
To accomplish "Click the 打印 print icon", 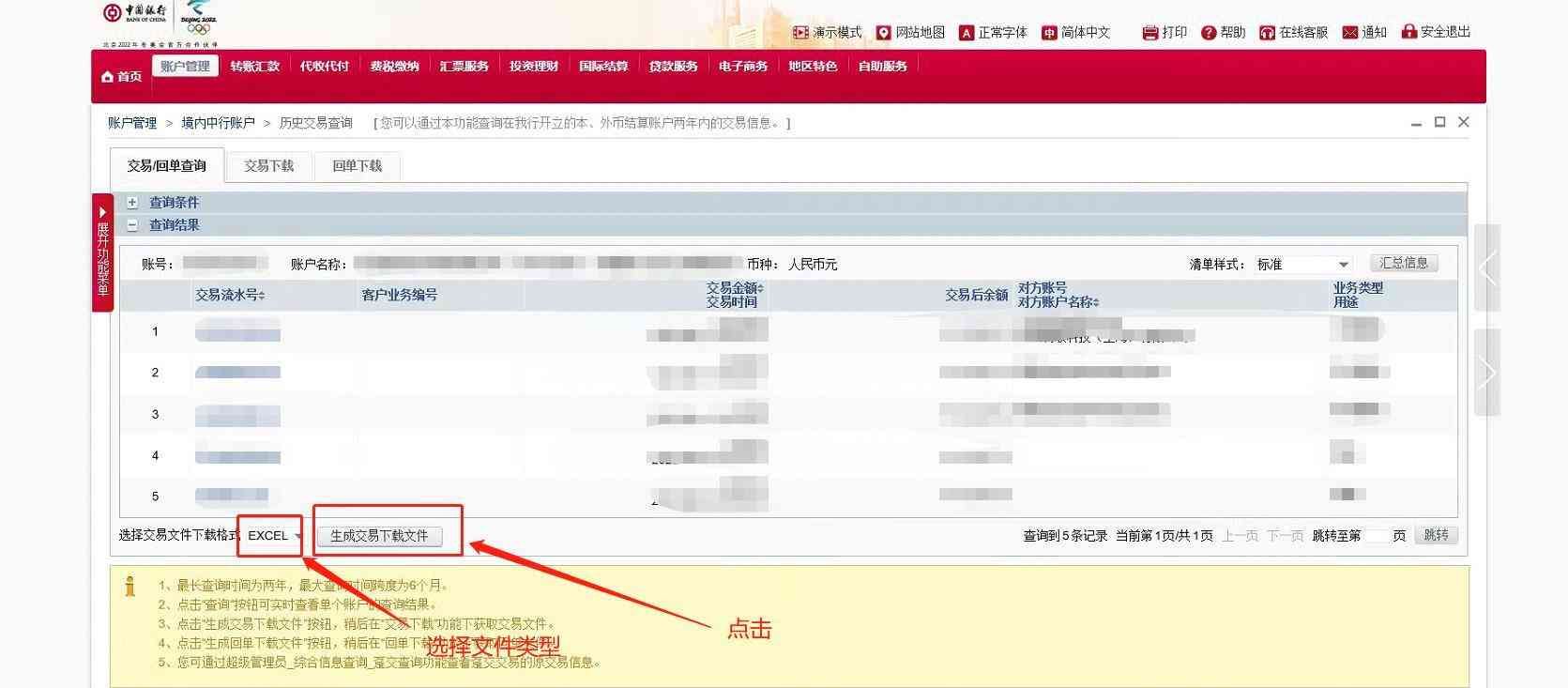I will [x=1150, y=32].
